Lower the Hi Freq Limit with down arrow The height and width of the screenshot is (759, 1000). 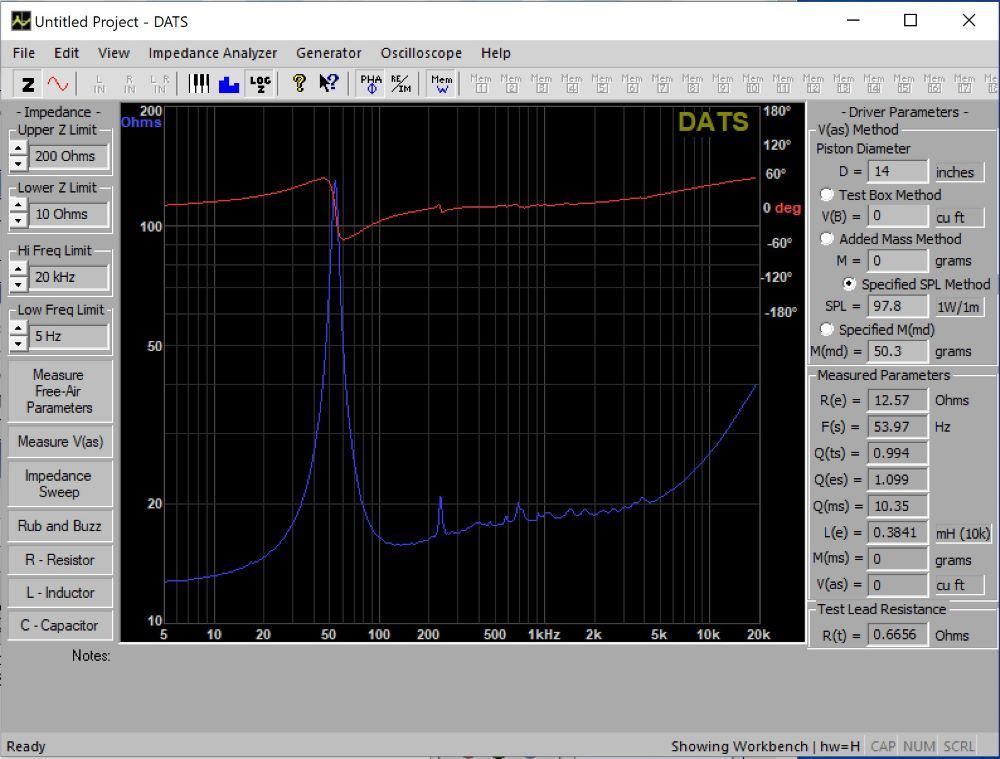coord(18,284)
